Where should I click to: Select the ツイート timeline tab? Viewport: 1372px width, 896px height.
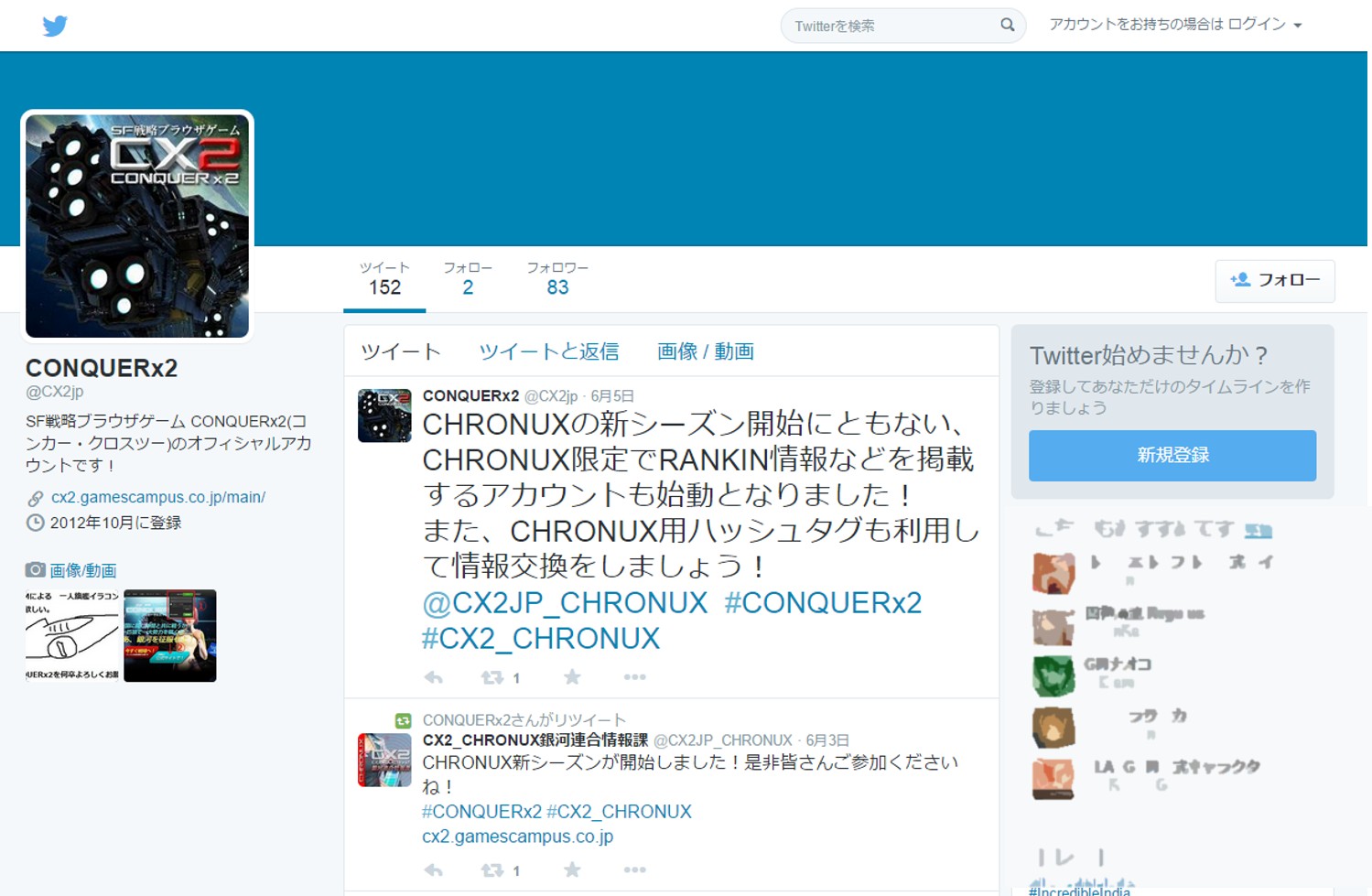401,351
